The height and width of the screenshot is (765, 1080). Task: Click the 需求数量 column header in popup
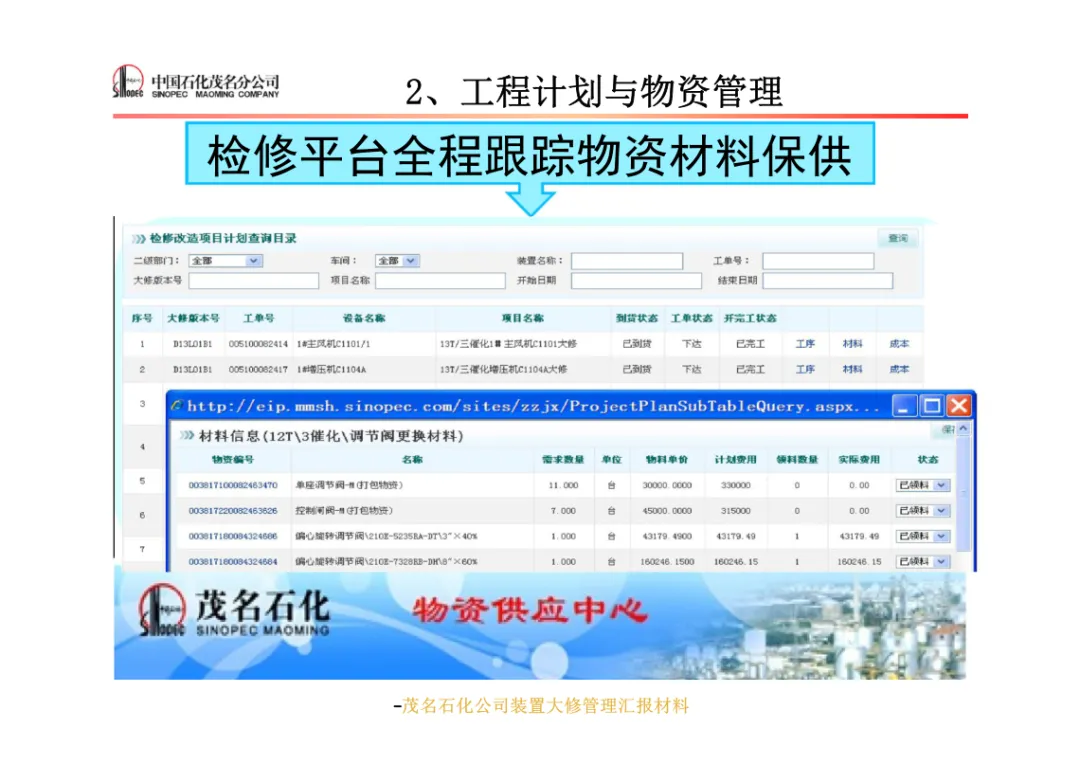pos(563,460)
